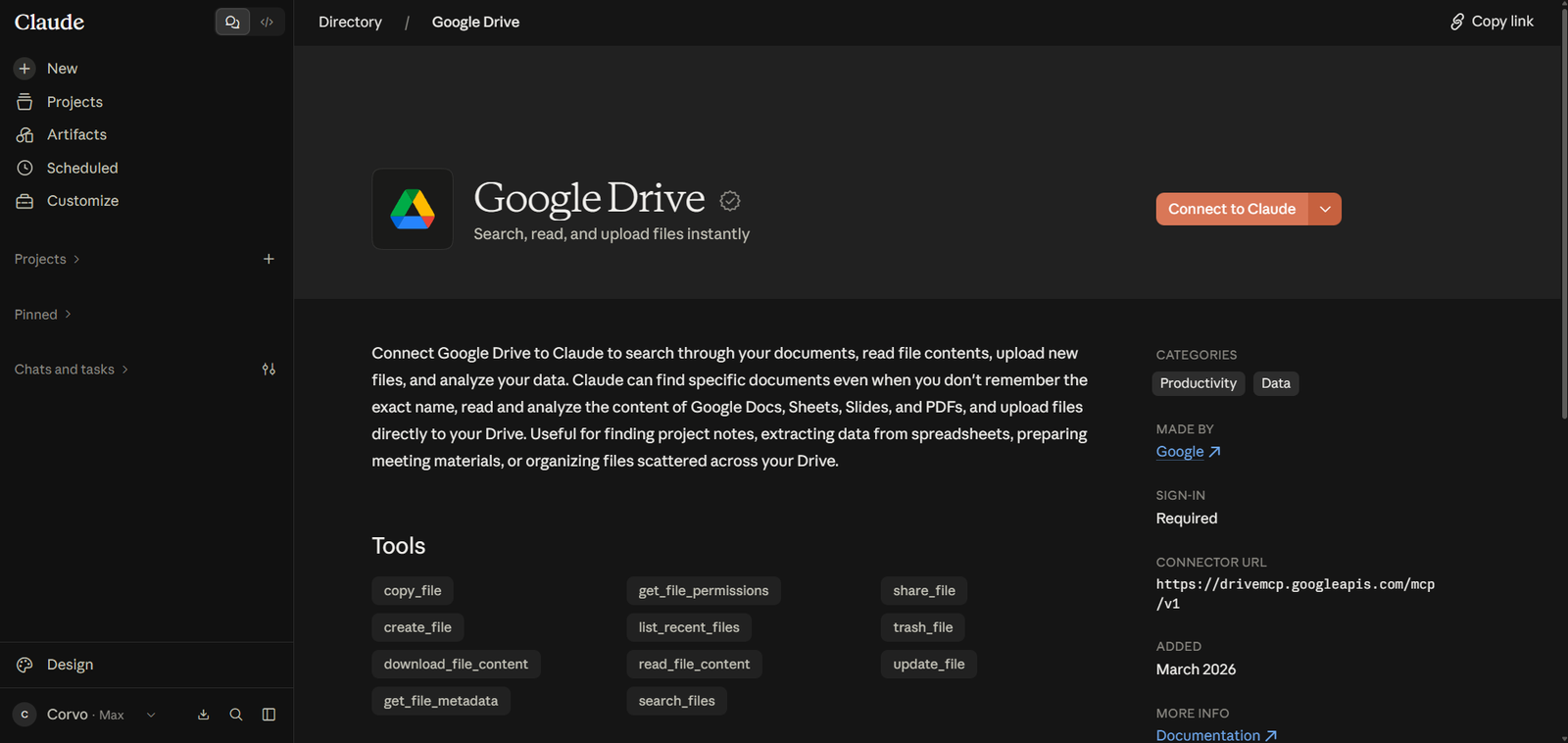Image resolution: width=1568 pixels, height=743 pixels.
Task: Click Google Drive breadcrumb
Action: [x=475, y=22]
